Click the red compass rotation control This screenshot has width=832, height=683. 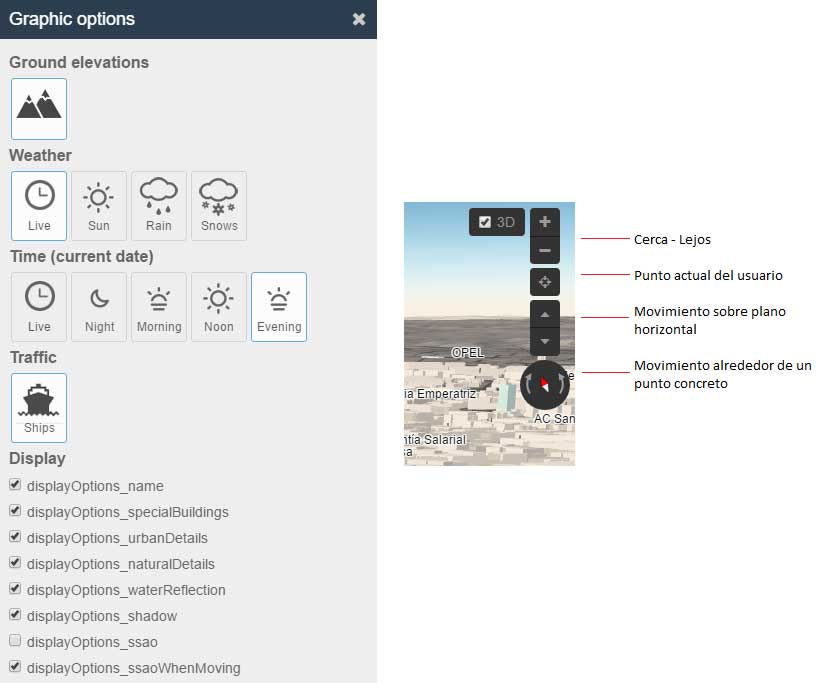tap(545, 383)
